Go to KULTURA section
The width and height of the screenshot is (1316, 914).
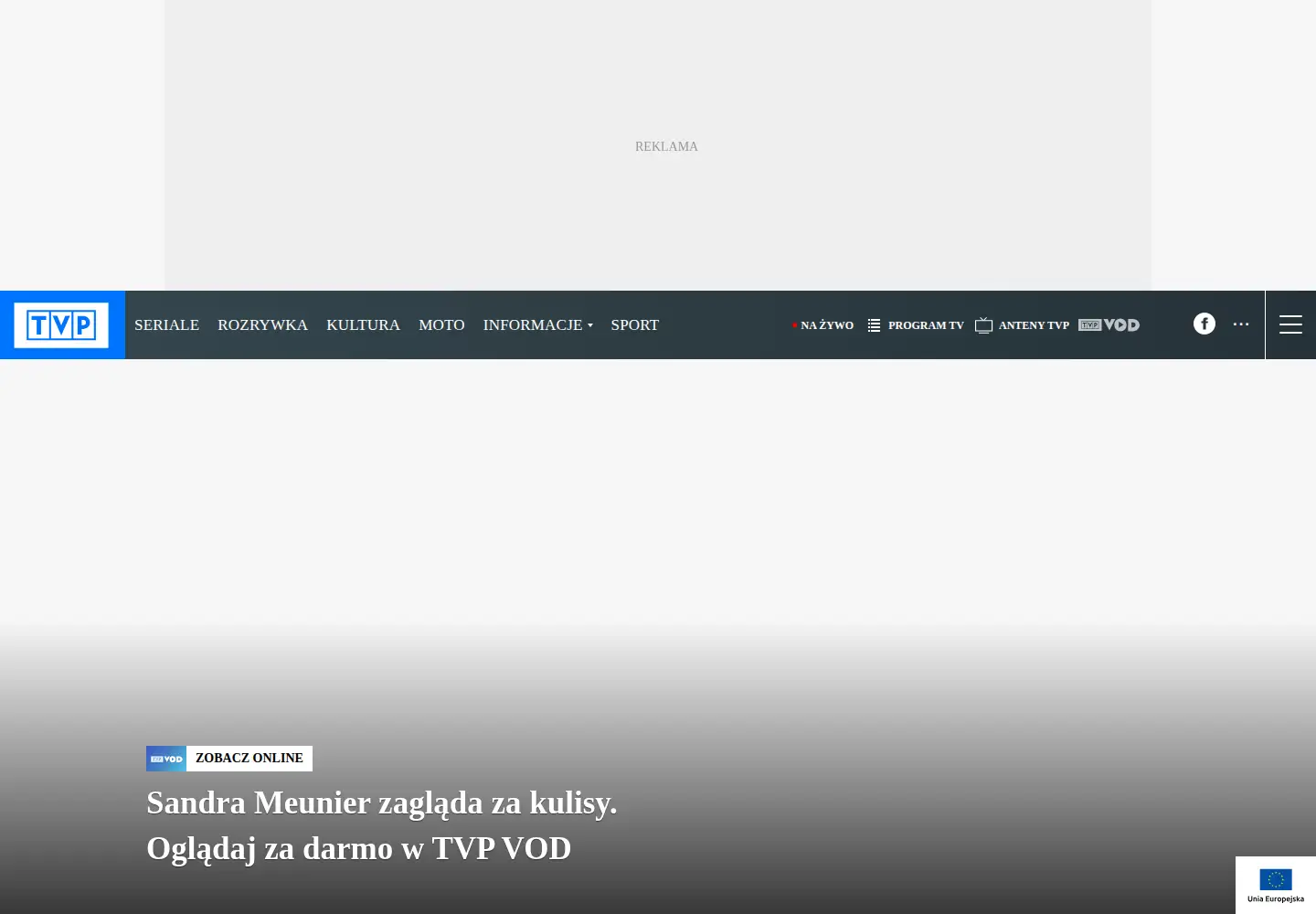[x=363, y=324]
